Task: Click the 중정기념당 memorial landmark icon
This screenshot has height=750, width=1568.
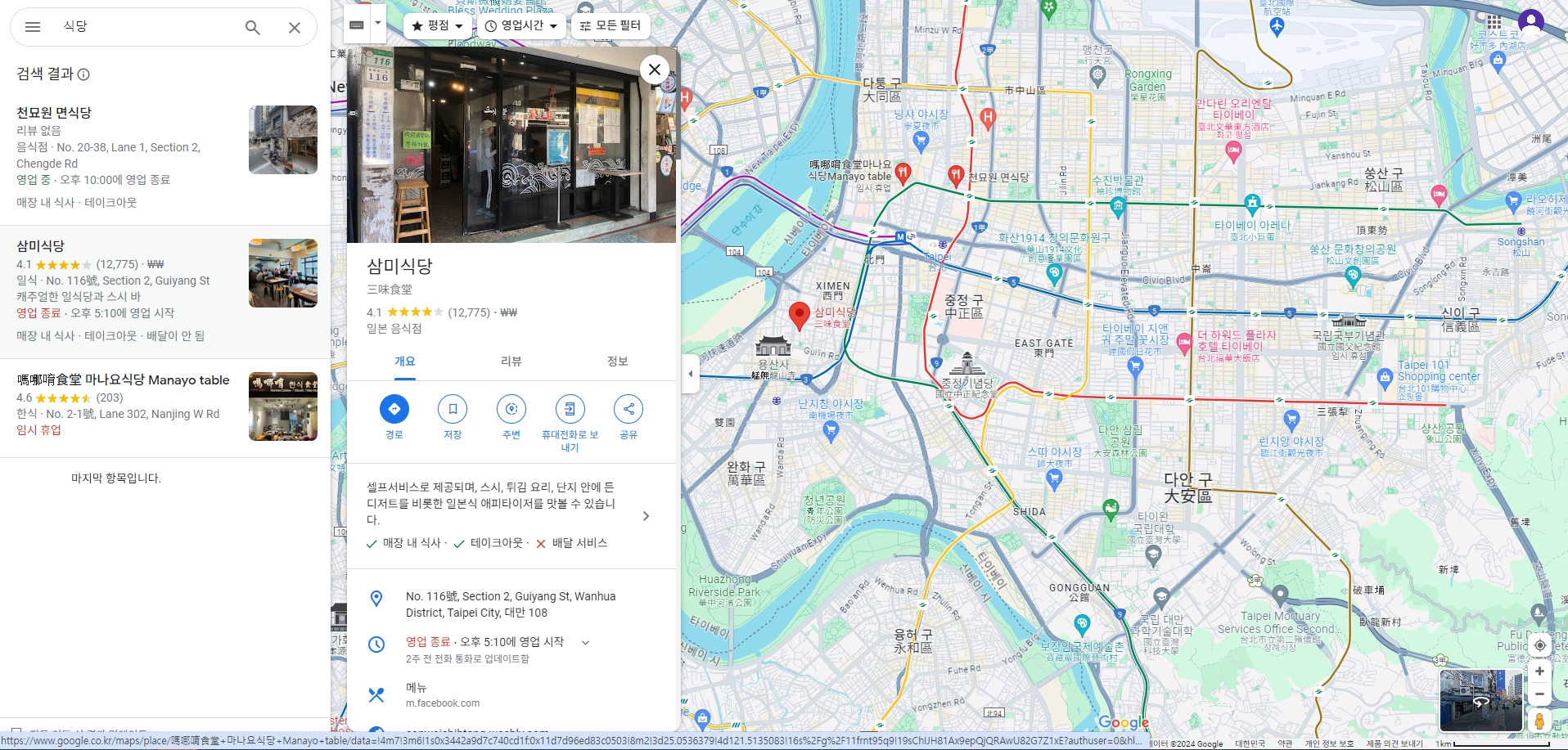Action: point(967,363)
